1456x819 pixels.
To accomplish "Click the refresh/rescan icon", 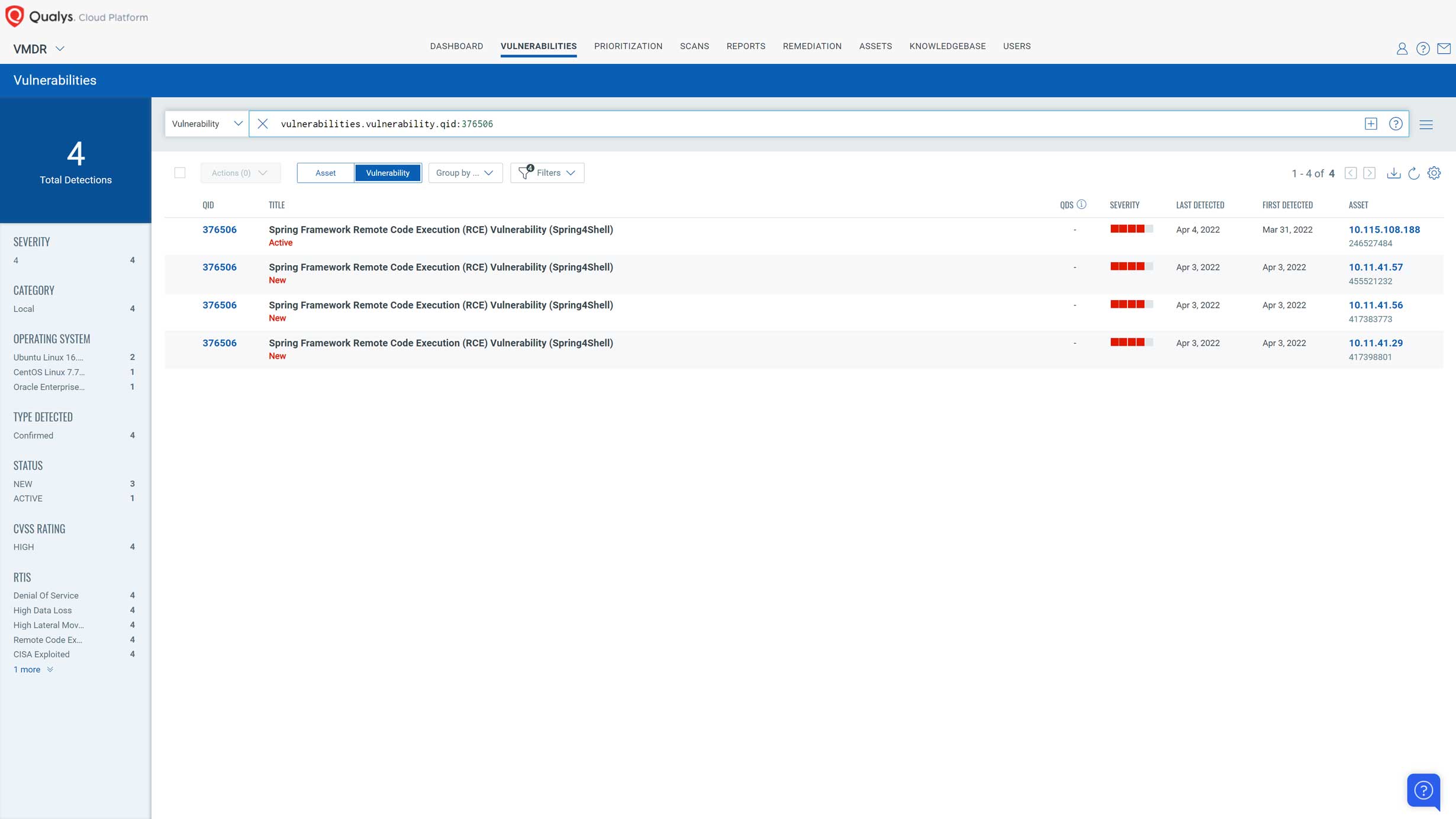I will tap(1414, 173).
